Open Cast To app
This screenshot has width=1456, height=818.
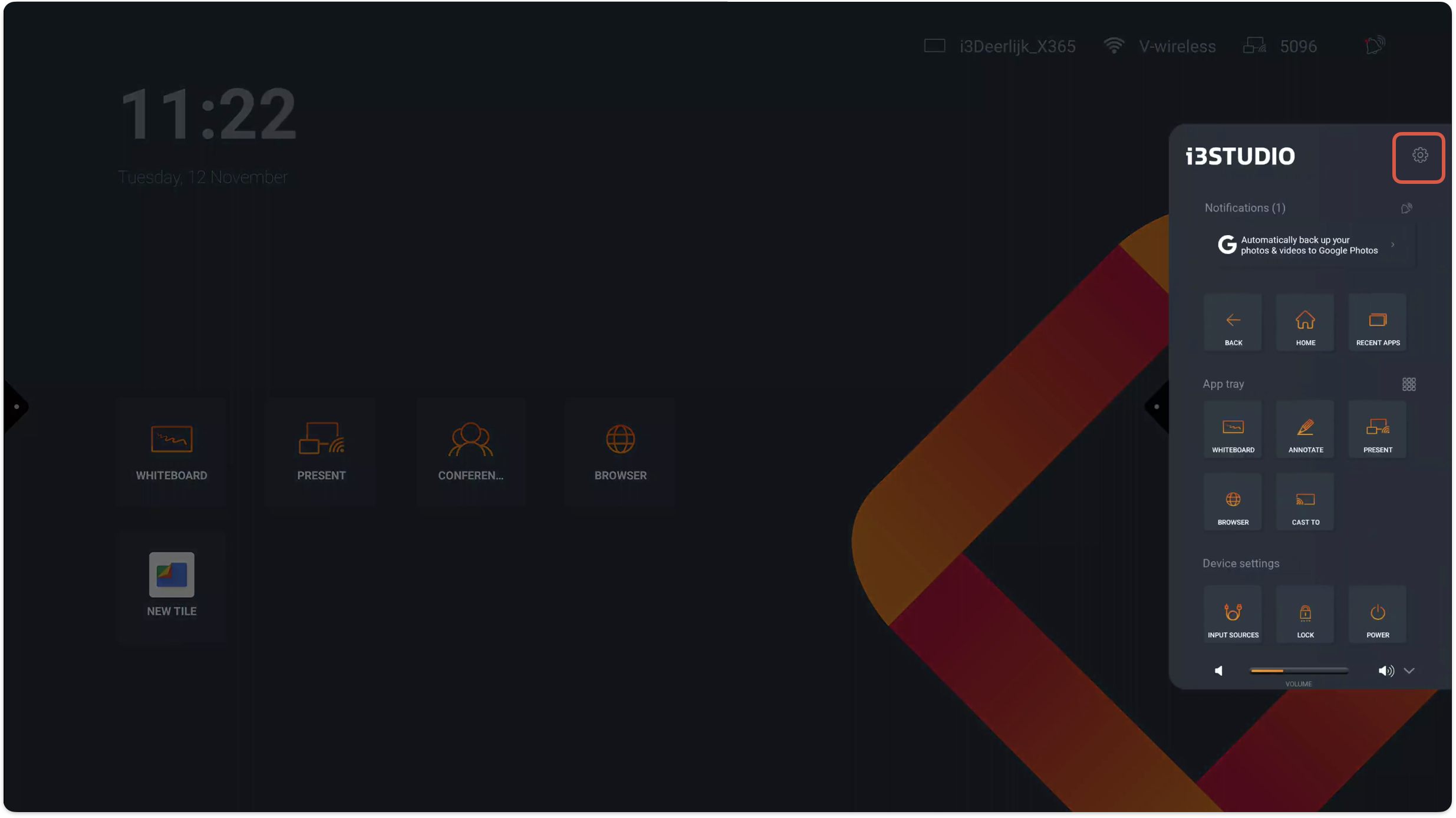[x=1305, y=503]
